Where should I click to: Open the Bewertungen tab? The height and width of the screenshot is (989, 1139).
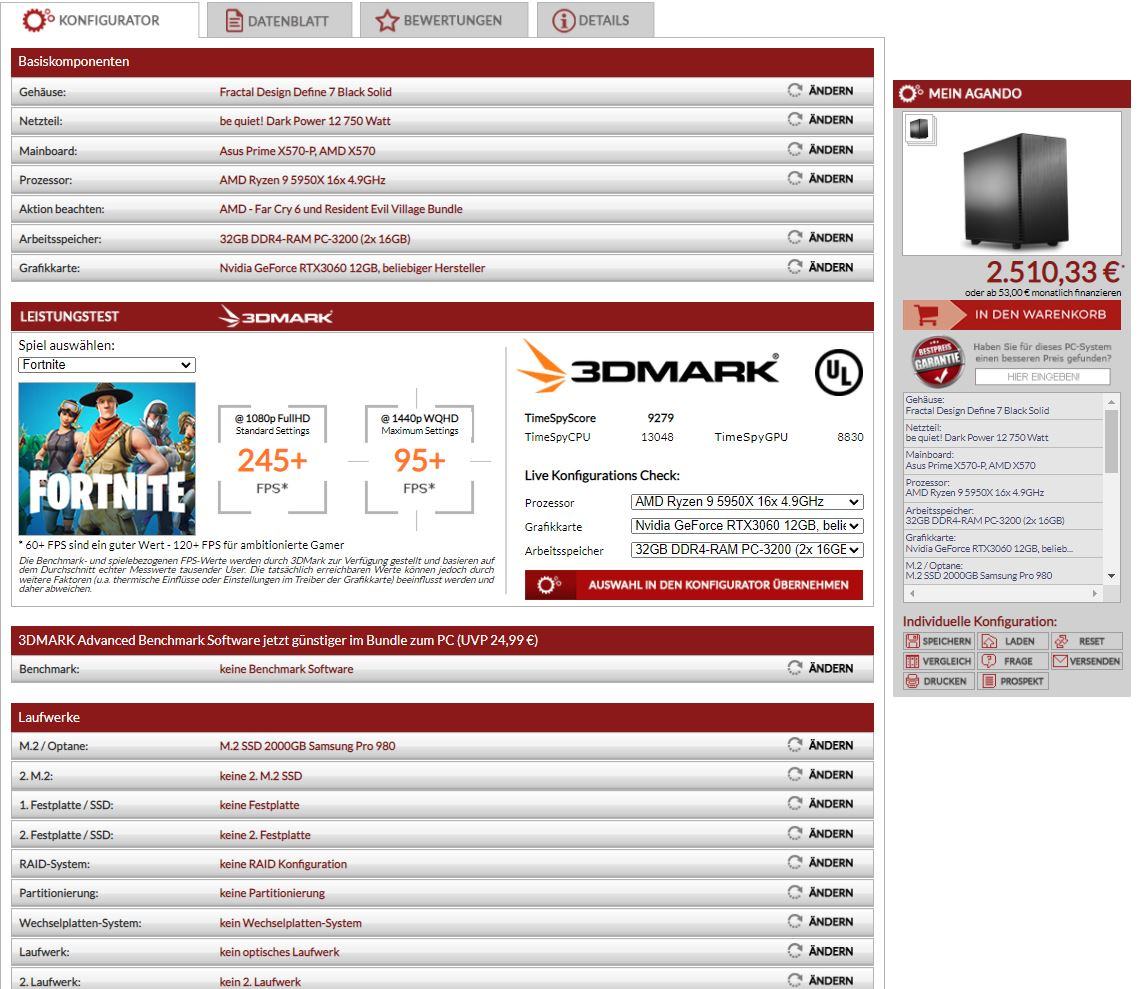point(443,20)
